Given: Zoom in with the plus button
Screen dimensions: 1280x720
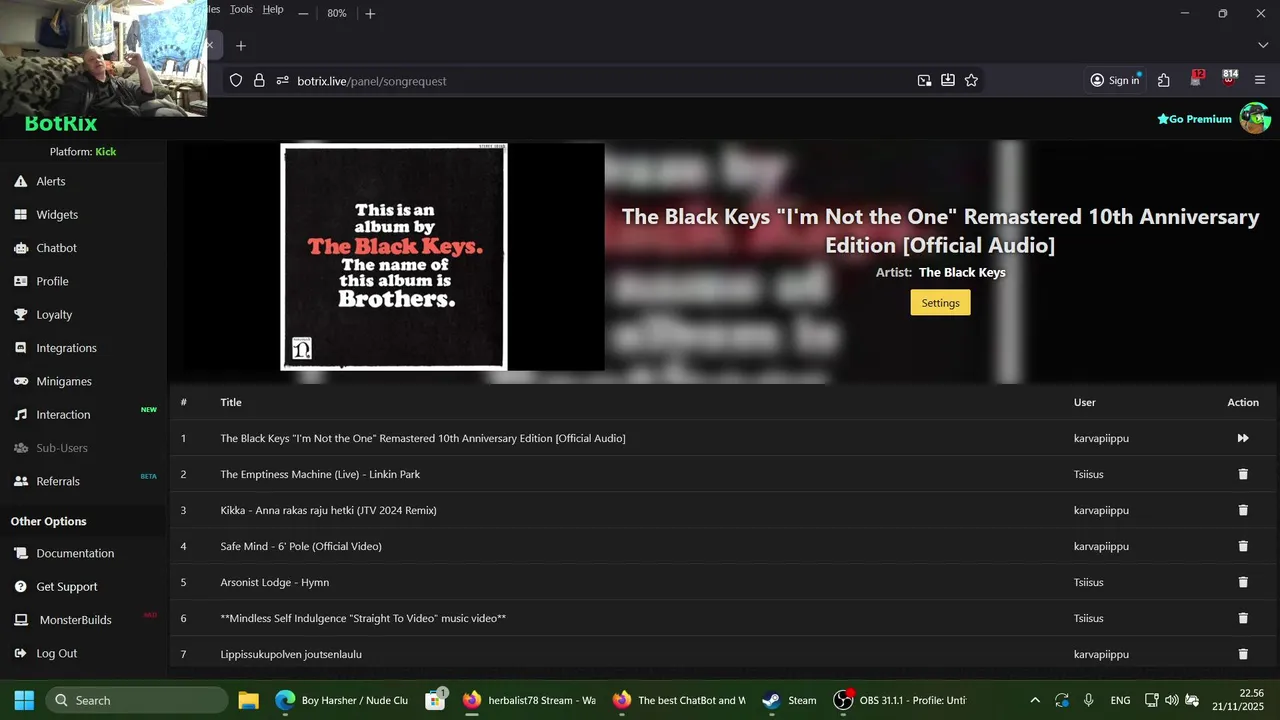Looking at the screenshot, I should click(x=370, y=13).
